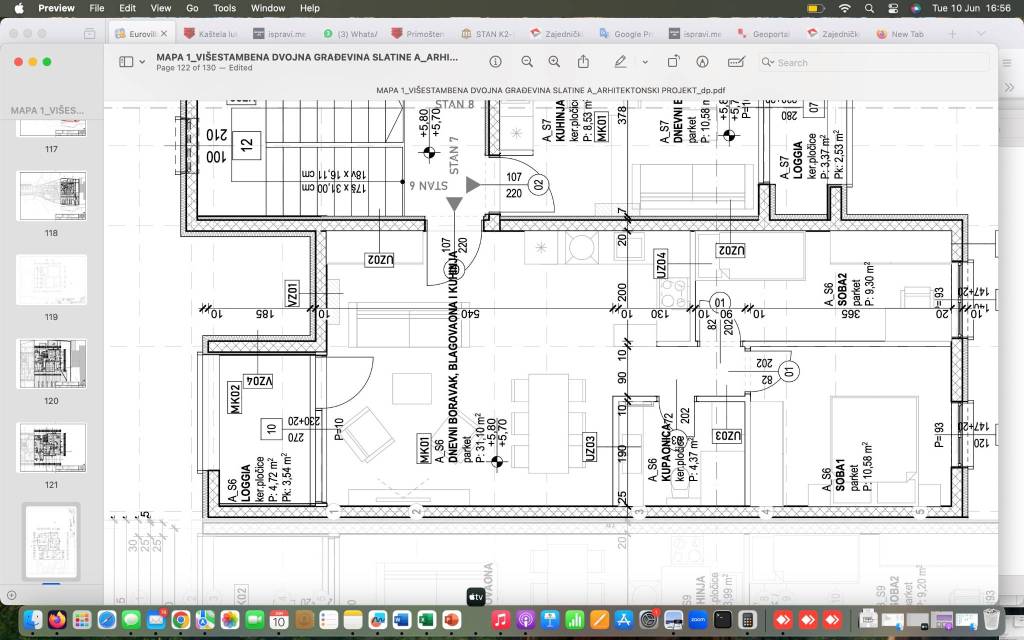This screenshot has width=1024, height=640.
Task: Open the Tools menu
Action: (x=224, y=8)
